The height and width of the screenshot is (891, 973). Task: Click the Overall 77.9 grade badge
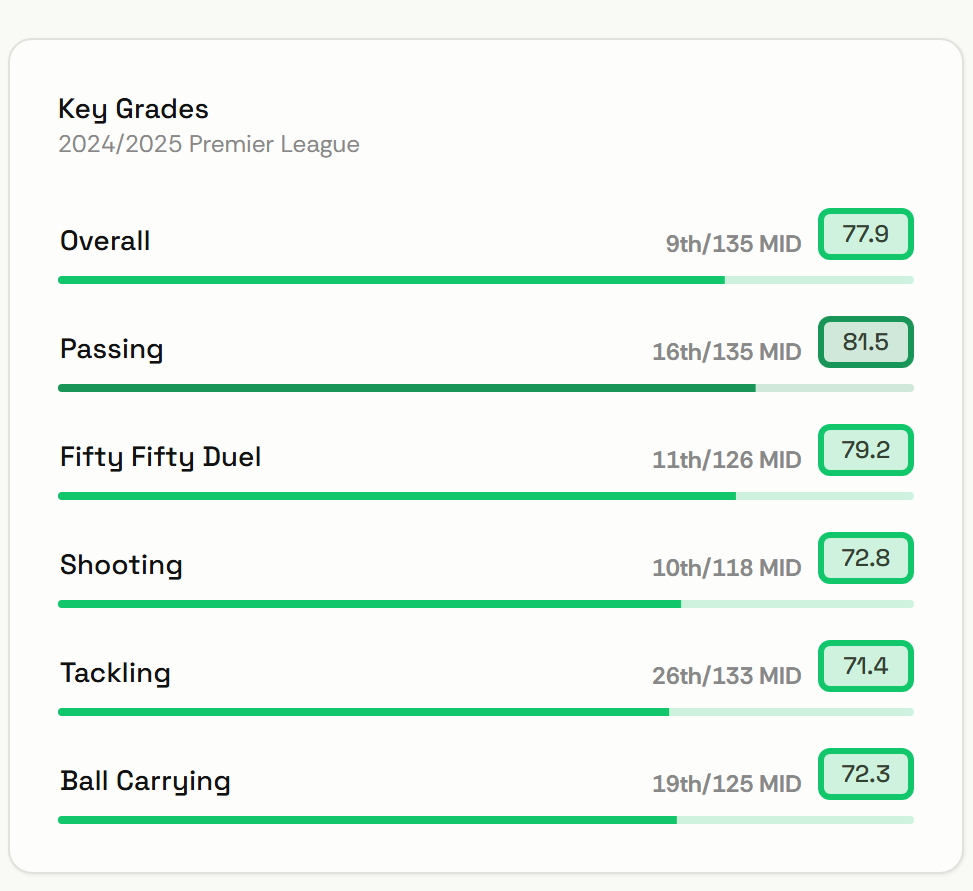[x=866, y=234]
